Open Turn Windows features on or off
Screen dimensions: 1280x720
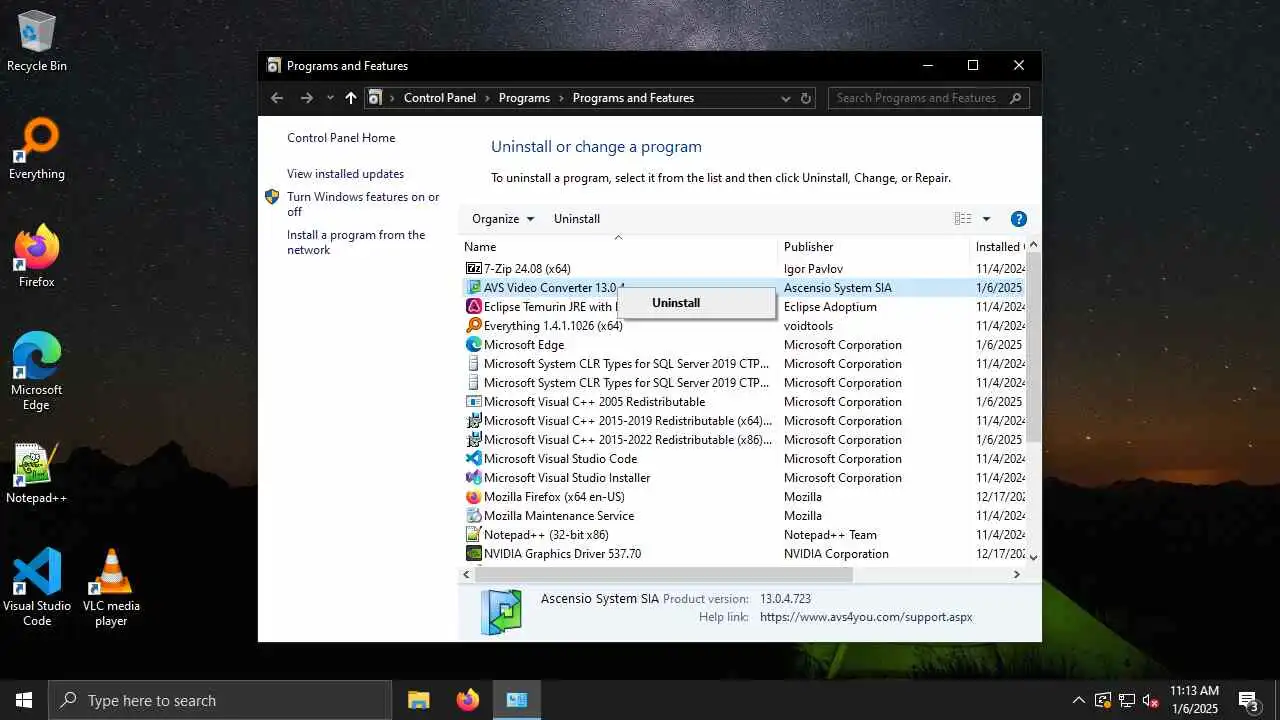[x=363, y=204]
